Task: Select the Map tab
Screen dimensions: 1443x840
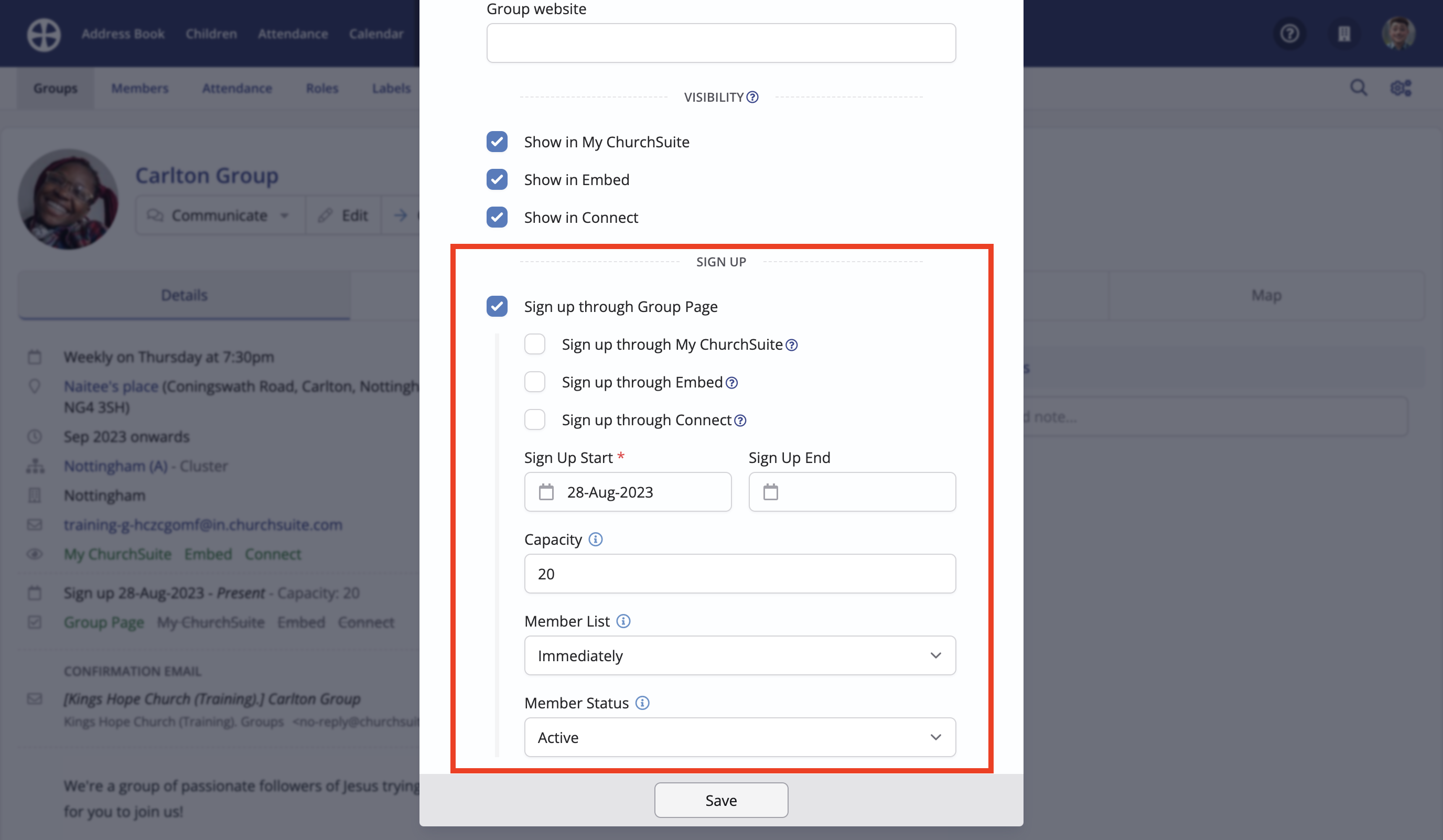Action: coord(1266,295)
